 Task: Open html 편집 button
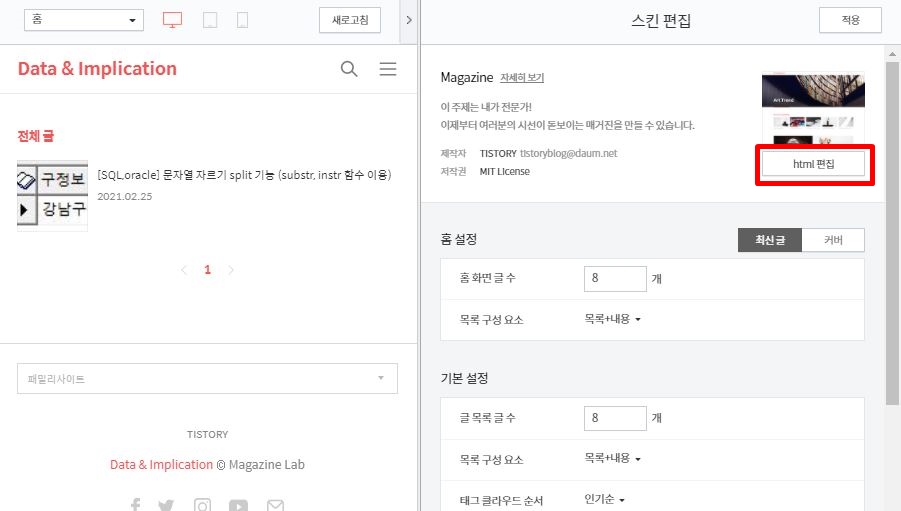[x=813, y=164]
